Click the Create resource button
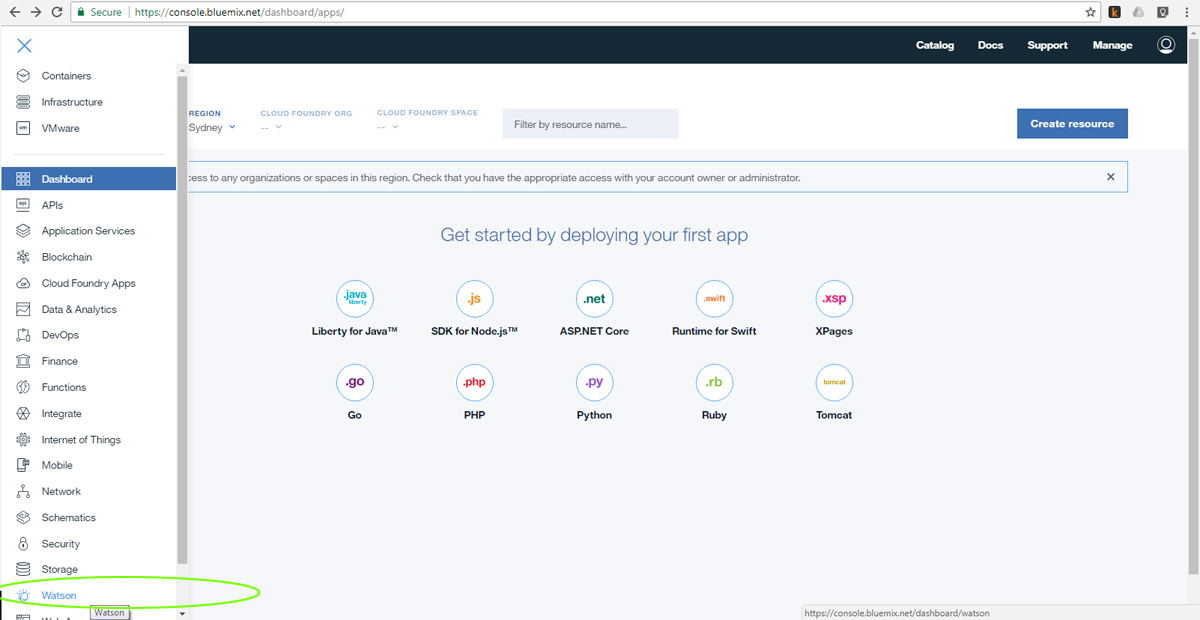 1072,124
